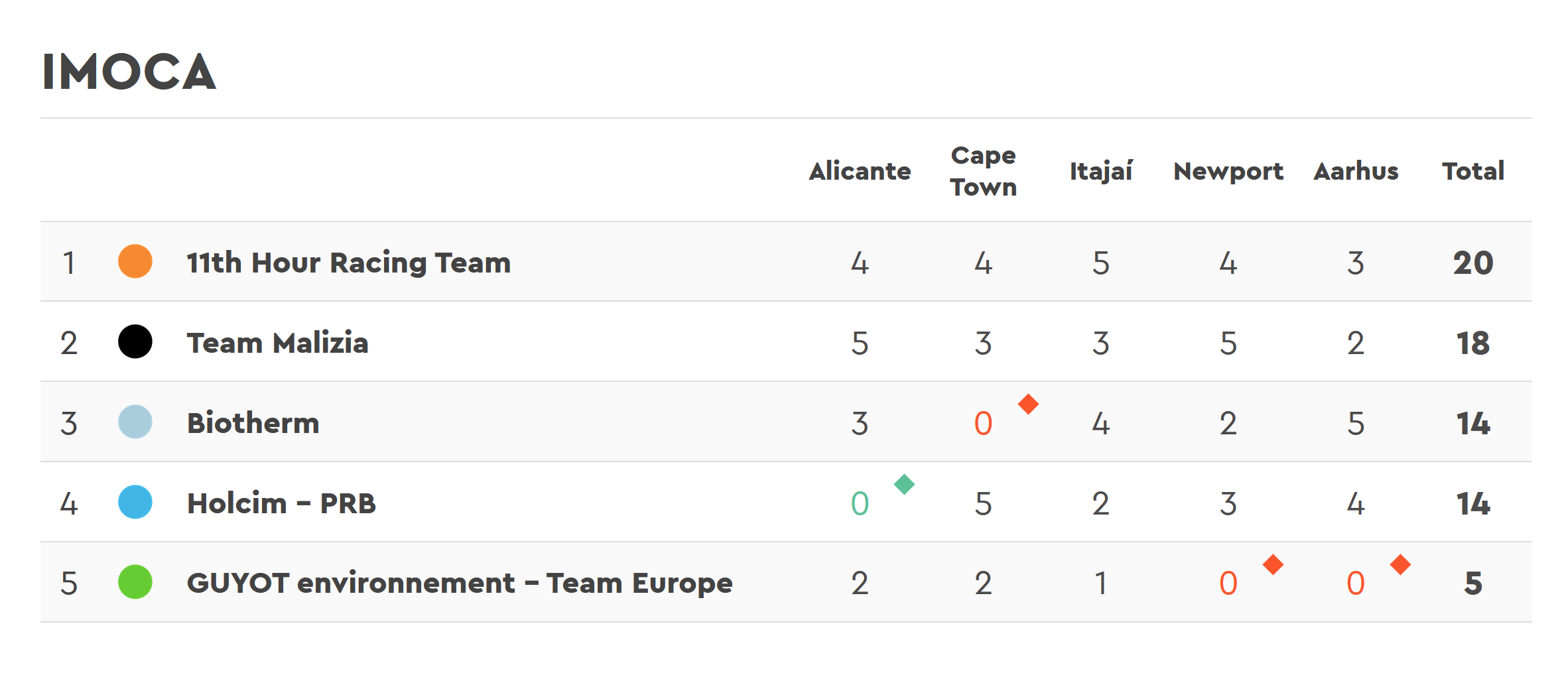The image size is (1568, 679).
Task: Click the red diamond beside Biotherm's Cape Town score
Action: coord(1028,404)
